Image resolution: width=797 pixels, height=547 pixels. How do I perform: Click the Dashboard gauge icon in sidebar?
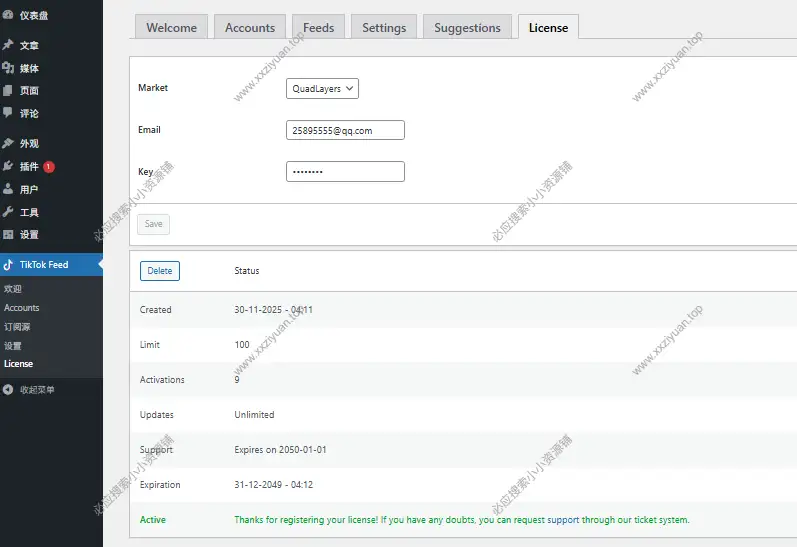pos(8,16)
